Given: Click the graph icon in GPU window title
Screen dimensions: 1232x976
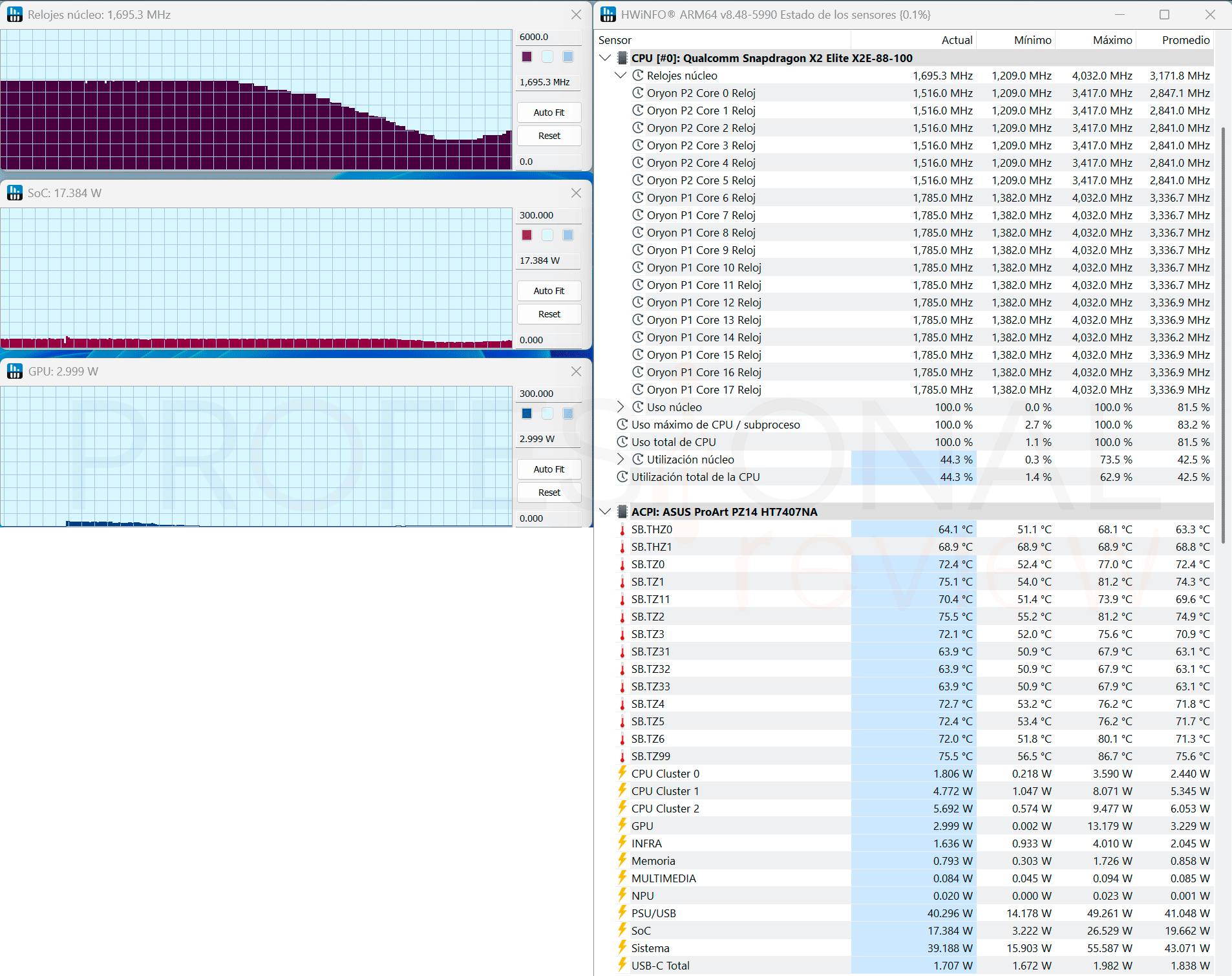Looking at the screenshot, I should pos(14,371).
